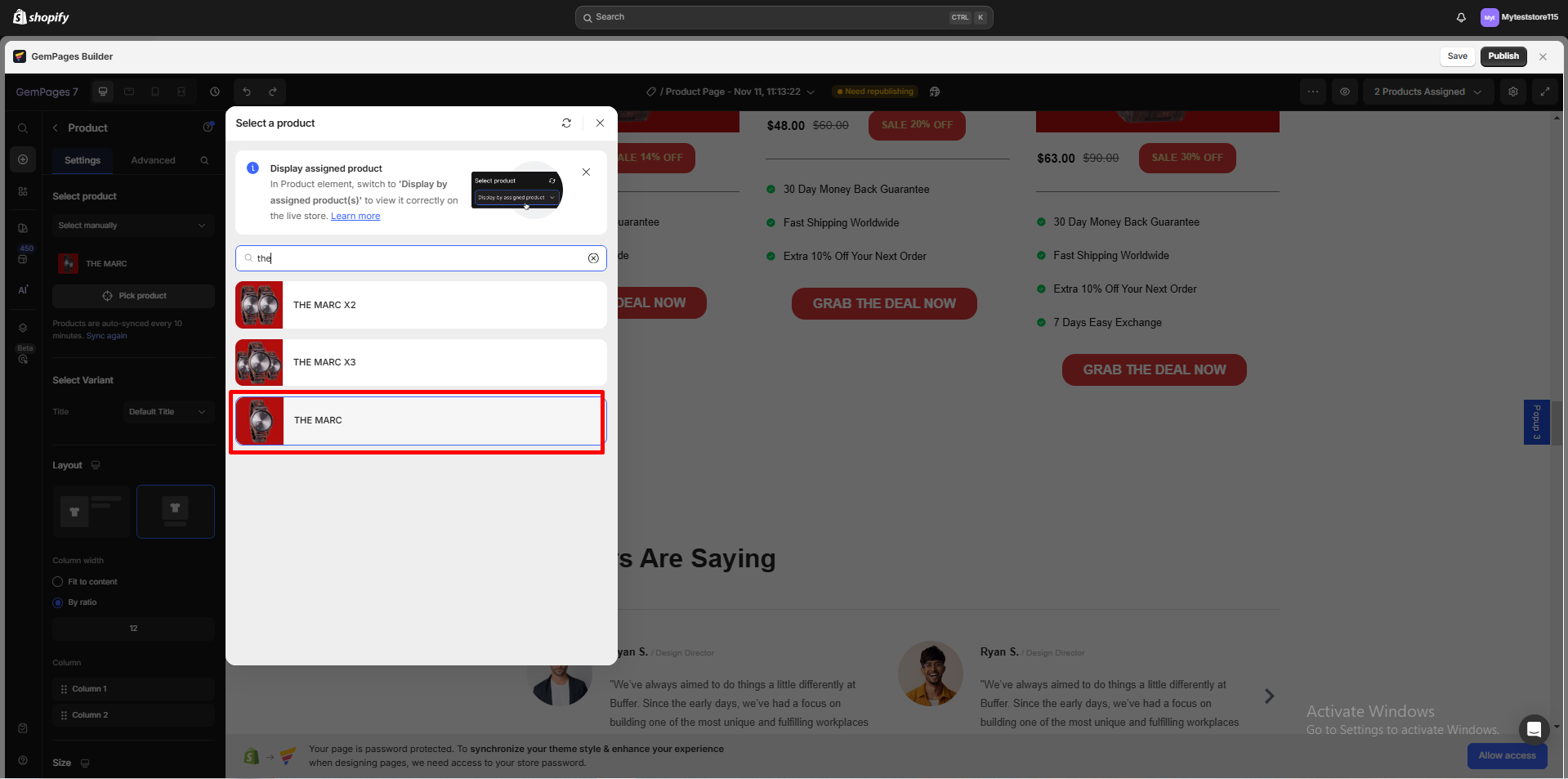The width and height of the screenshot is (1568, 779).
Task: Open the help question icon in left sidebar
Action: (x=23, y=760)
